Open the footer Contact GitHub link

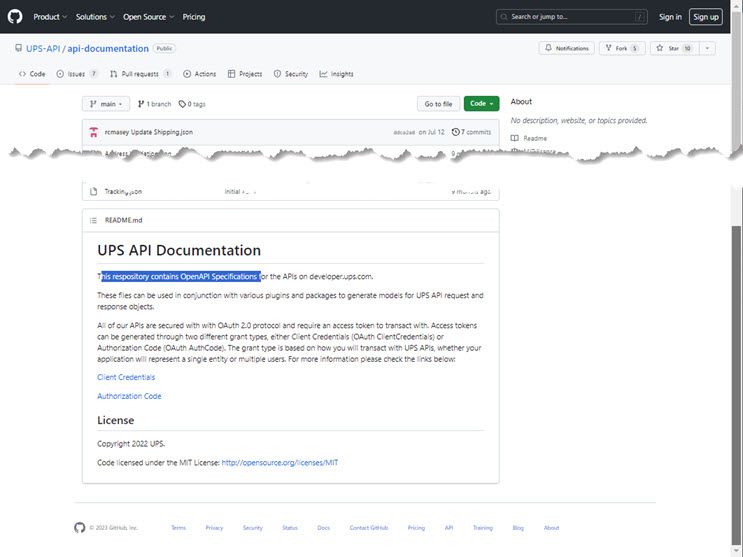(369, 528)
